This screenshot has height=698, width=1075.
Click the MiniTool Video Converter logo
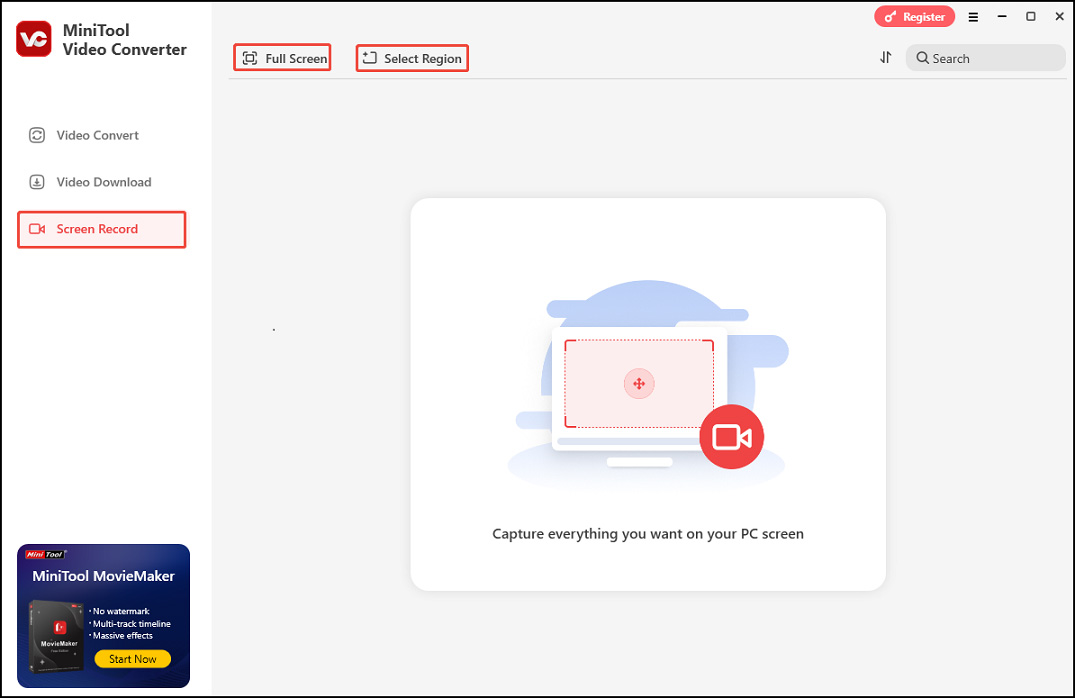[x=34, y=39]
